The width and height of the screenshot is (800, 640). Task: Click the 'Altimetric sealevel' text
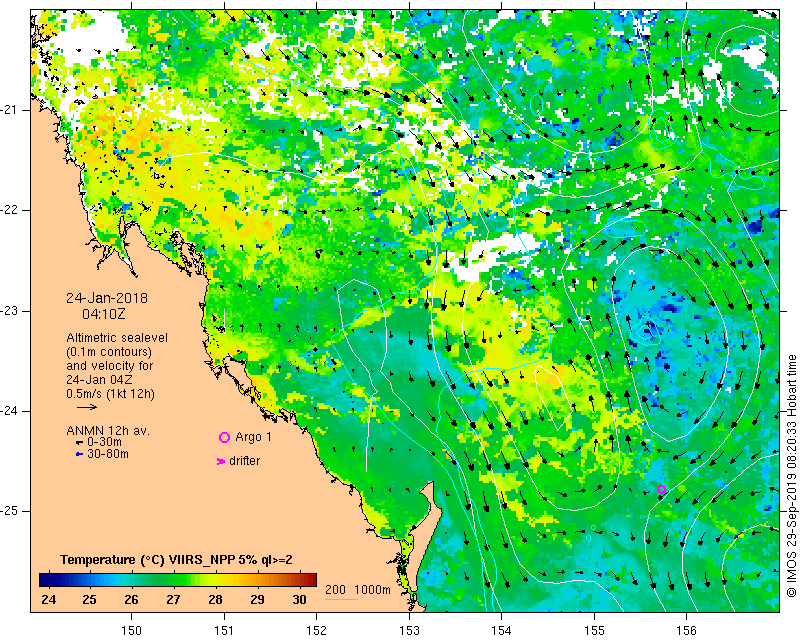[x=117, y=338]
